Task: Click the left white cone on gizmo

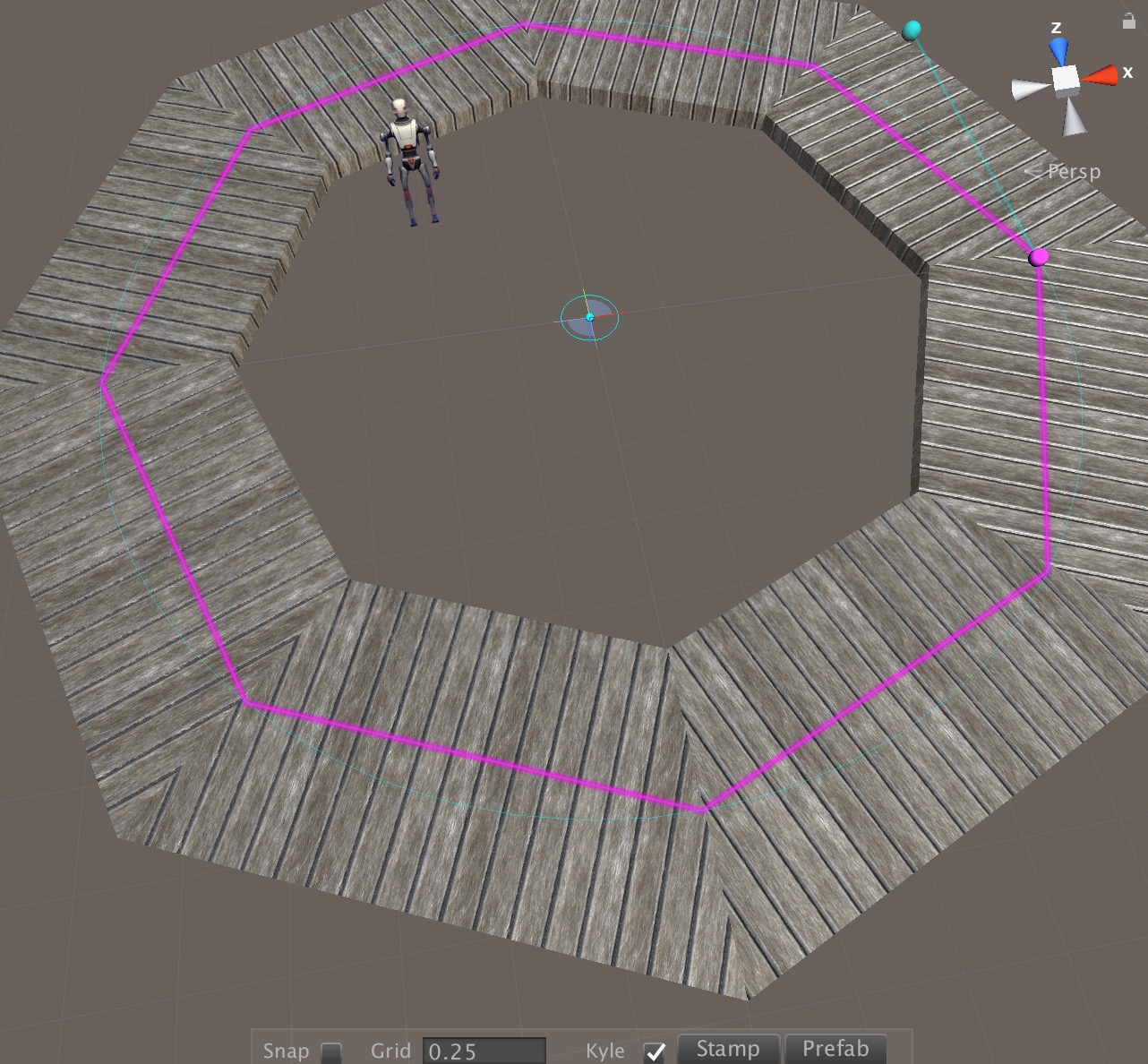Action: (x=1029, y=89)
